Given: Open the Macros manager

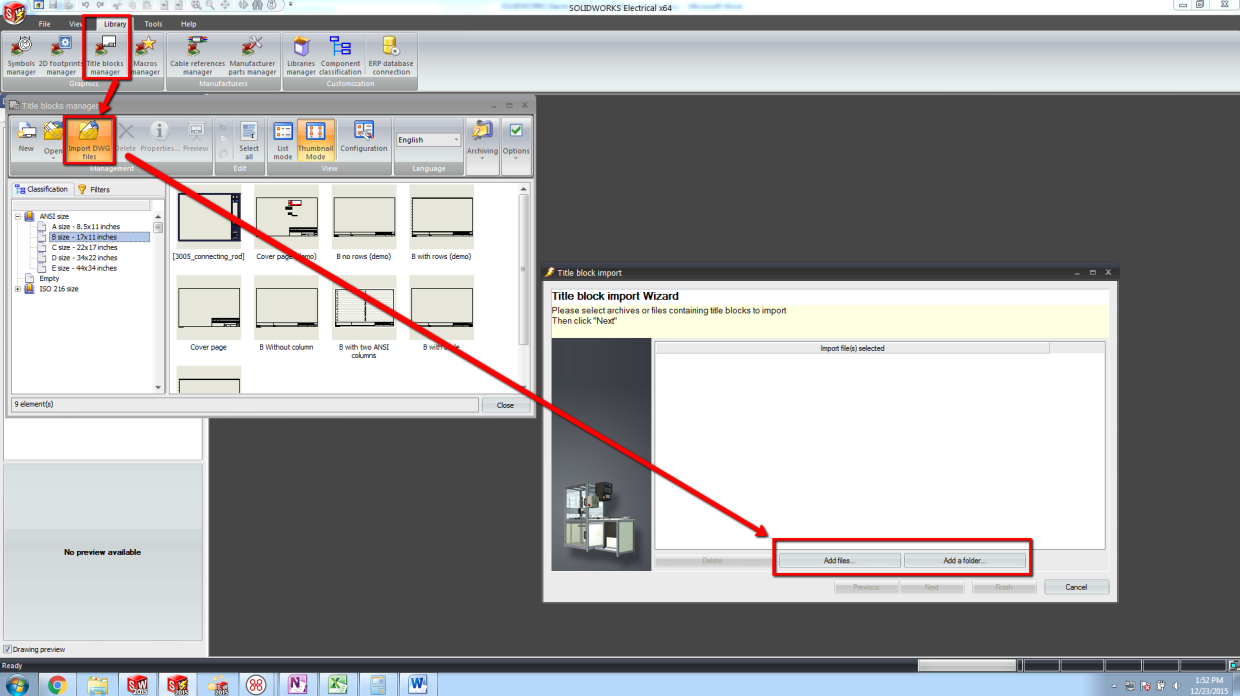Looking at the screenshot, I should pyautogui.click(x=146, y=55).
